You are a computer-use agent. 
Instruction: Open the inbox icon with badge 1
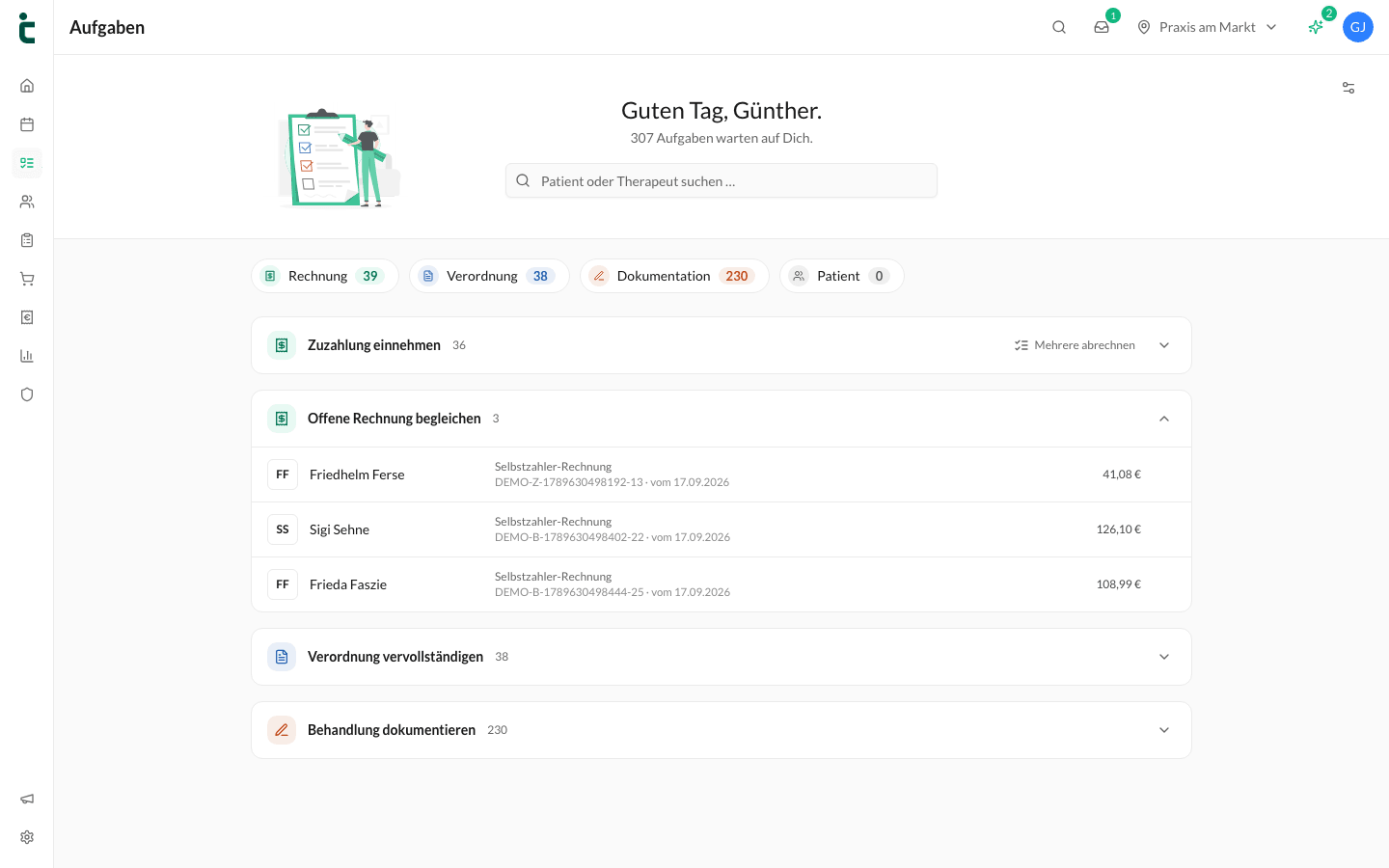tap(1102, 27)
